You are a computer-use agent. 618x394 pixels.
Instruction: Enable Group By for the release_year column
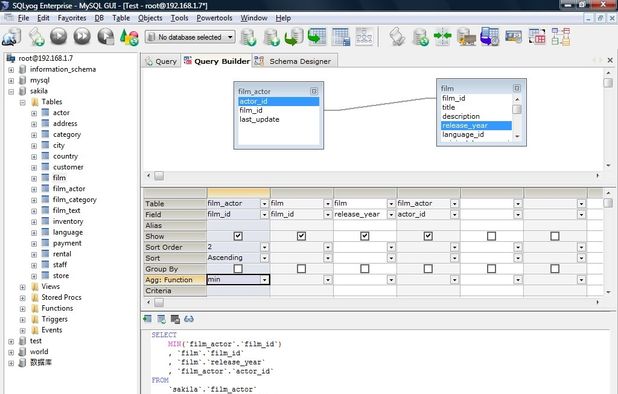[365, 269]
